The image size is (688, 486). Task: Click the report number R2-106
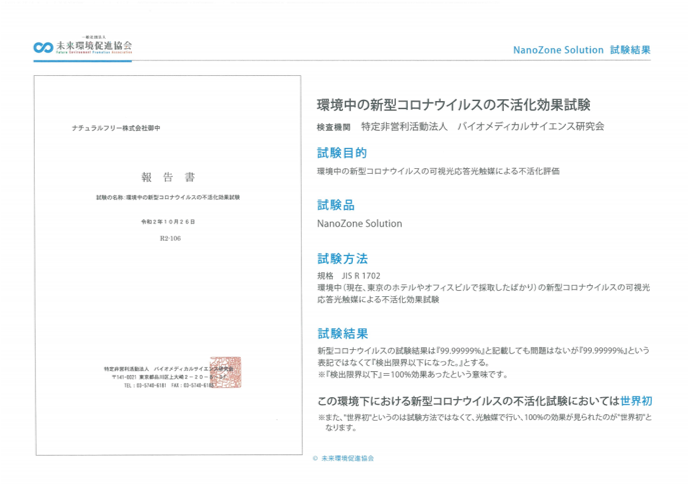[x=170, y=239]
